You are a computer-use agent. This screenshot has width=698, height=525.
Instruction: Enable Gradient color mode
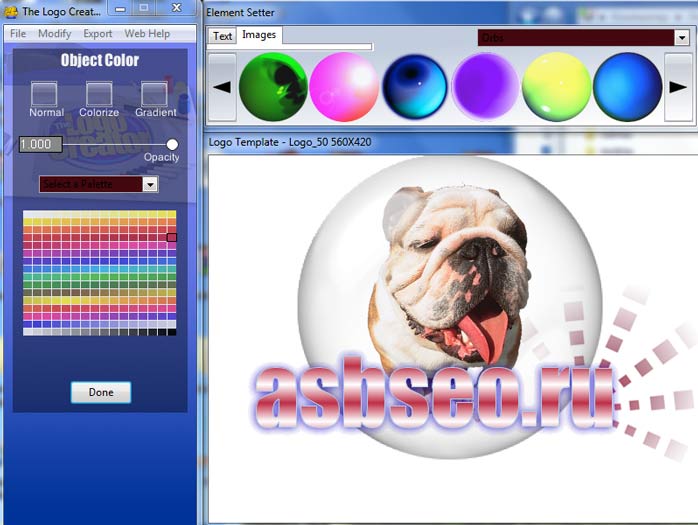coord(153,94)
